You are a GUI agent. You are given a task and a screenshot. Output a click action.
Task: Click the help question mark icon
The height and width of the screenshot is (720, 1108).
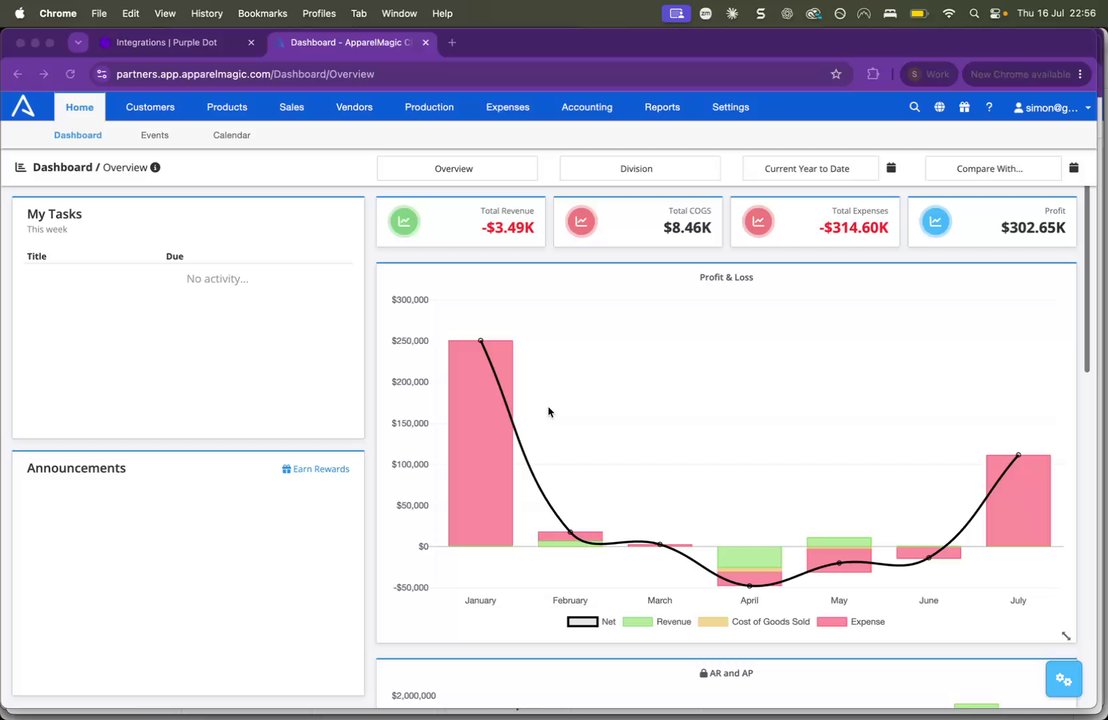point(989,107)
